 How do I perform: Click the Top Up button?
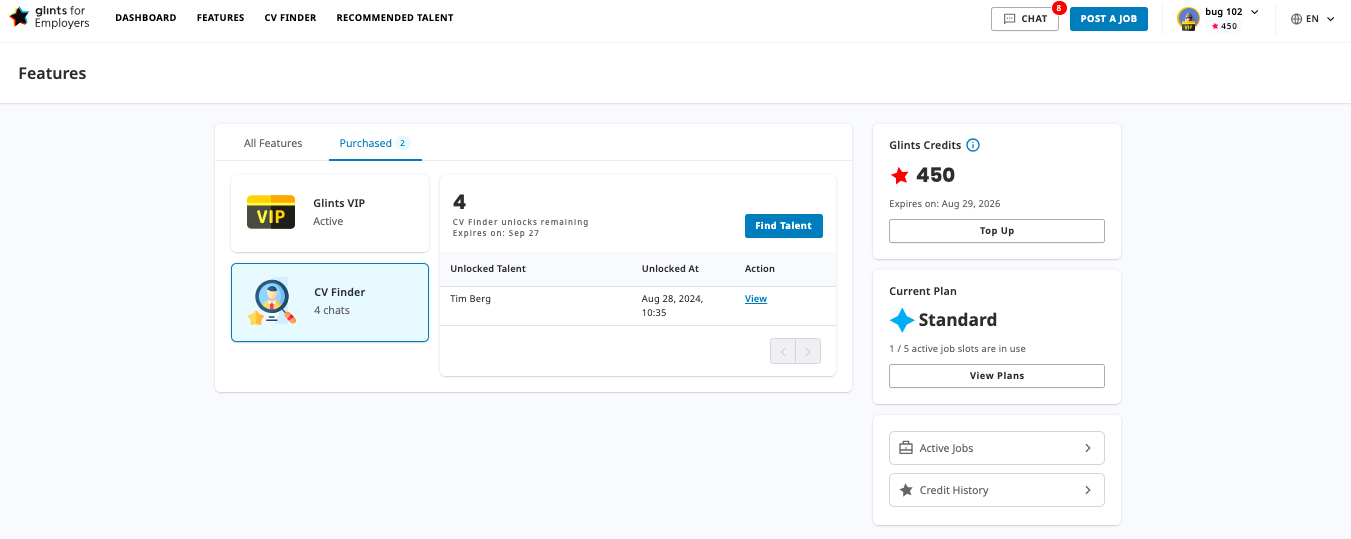click(997, 231)
